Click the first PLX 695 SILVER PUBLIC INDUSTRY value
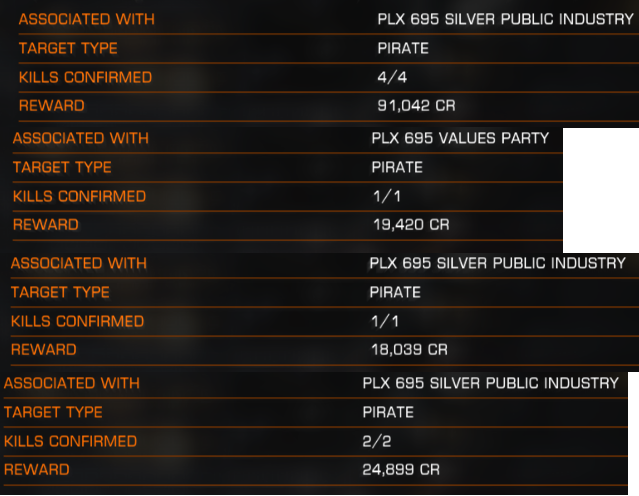The width and height of the screenshot is (639, 496). coord(505,19)
